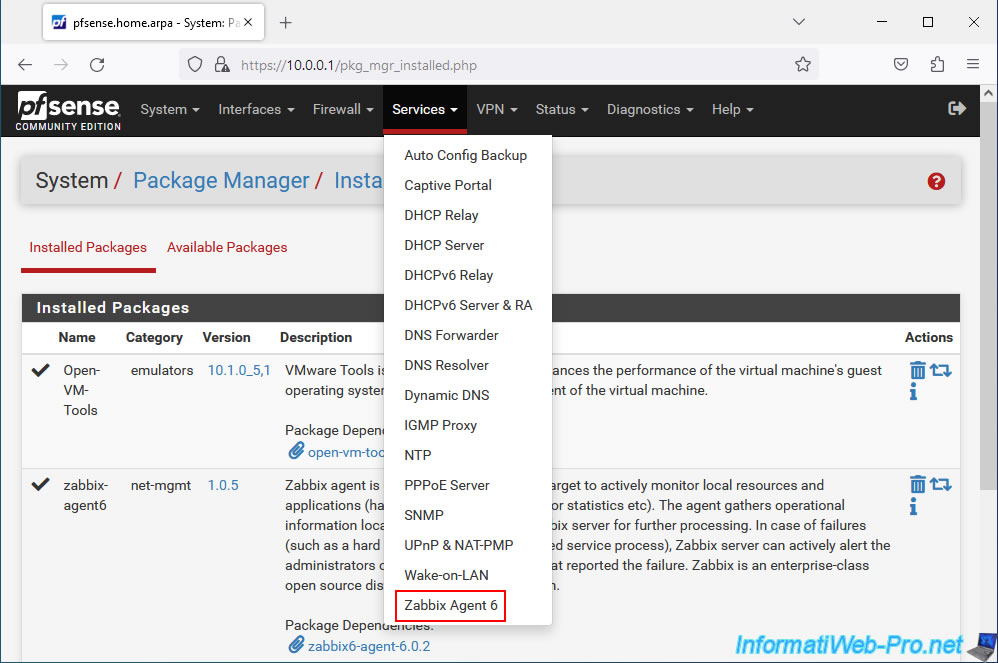Open the Status dropdown menu
The width and height of the screenshot is (998, 663).
(561, 109)
